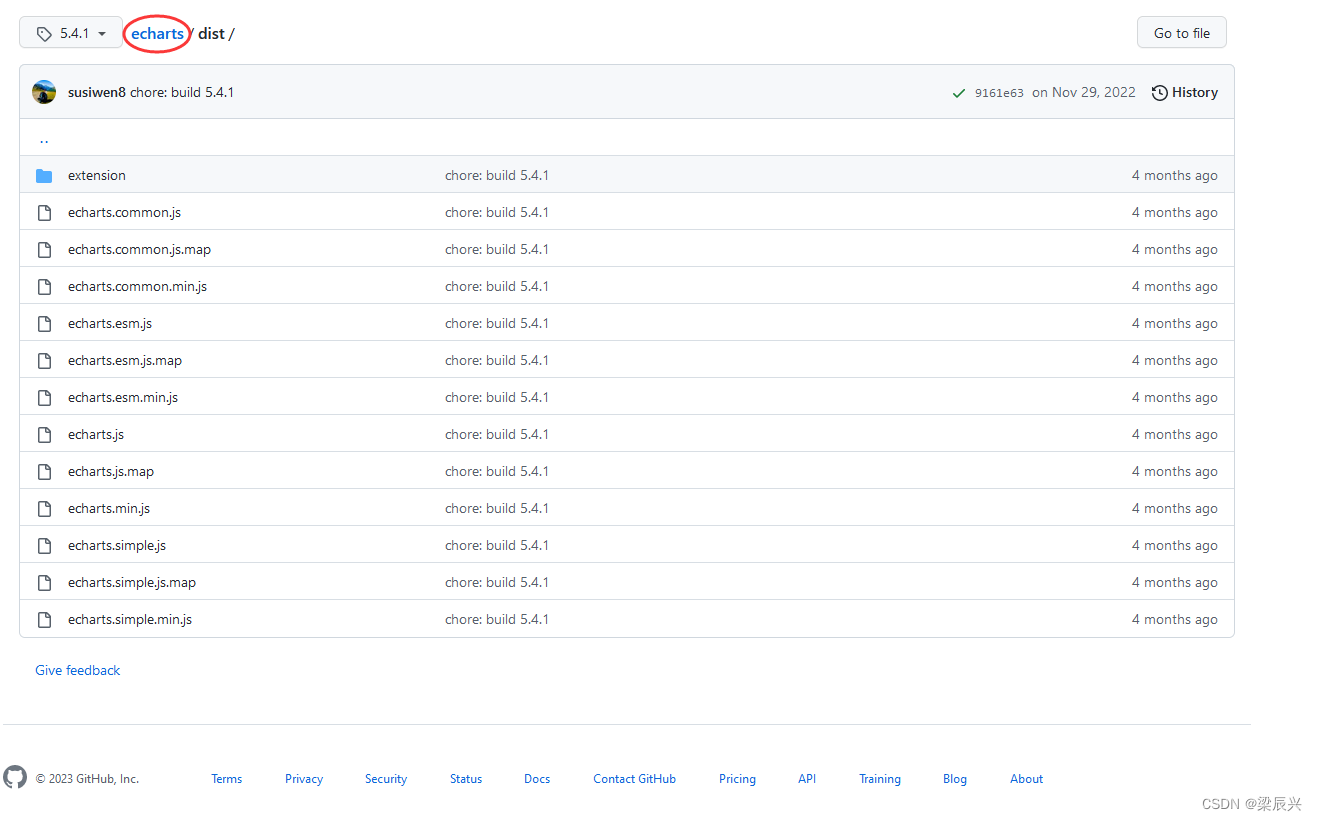
Task: Click file icon beside echarts.simple.min.js
Action: pyautogui.click(x=44, y=619)
